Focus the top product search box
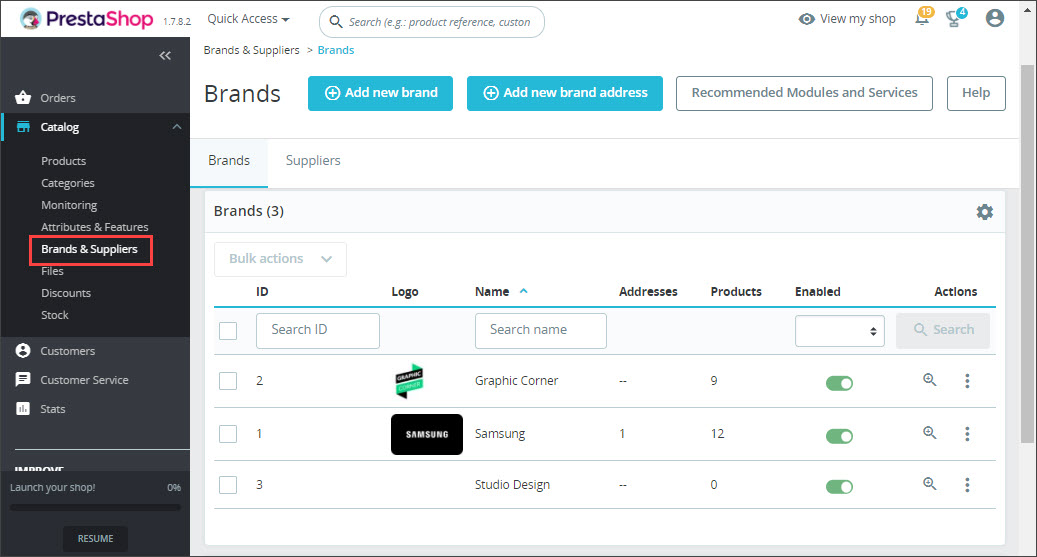The width and height of the screenshot is (1037, 557). click(432, 22)
